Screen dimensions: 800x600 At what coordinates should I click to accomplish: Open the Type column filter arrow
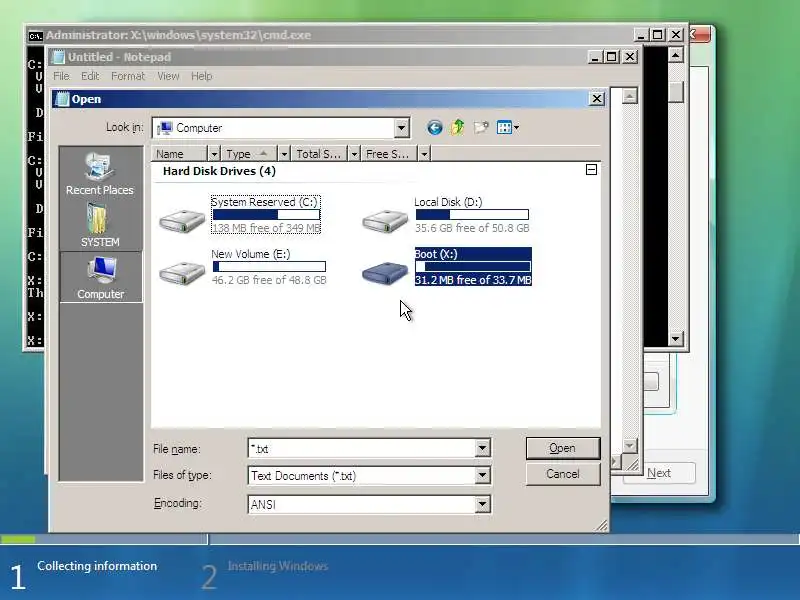(284, 154)
